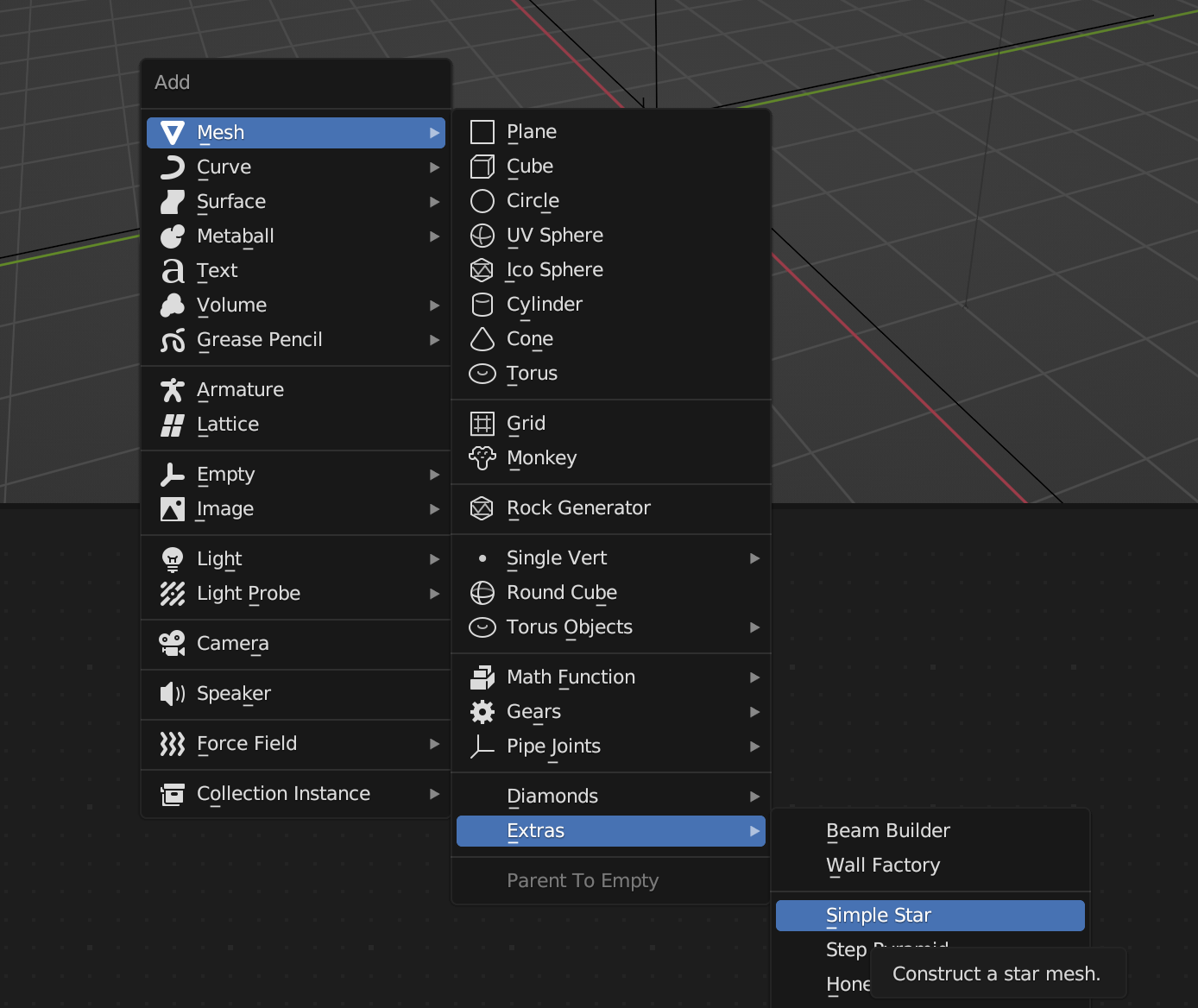Expand the Single Vert submenu arrow
The image size is (1198, 1008).
coord(755,558)
